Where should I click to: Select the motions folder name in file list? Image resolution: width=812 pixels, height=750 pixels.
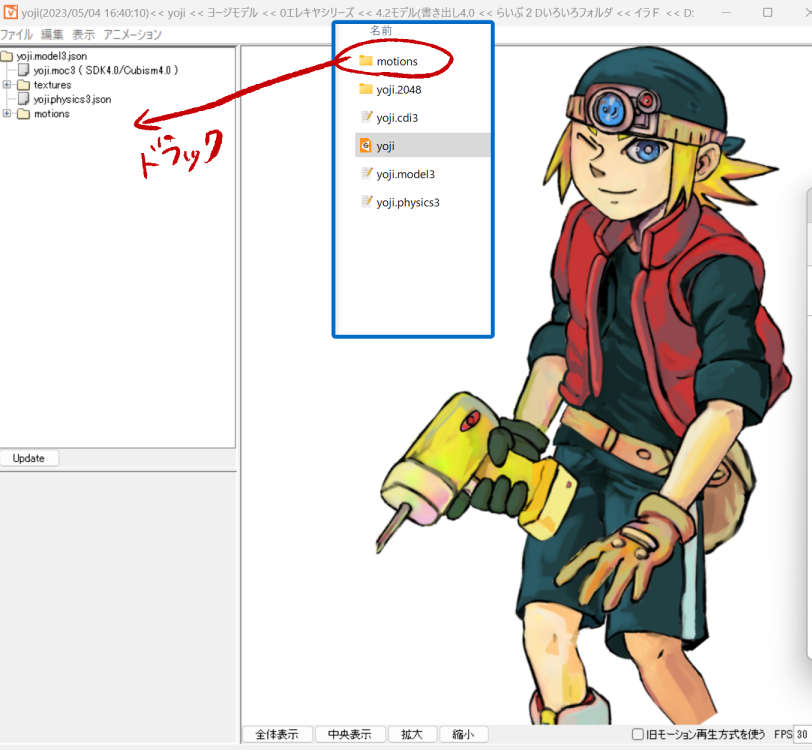pyautogui.click(x=397, y=61)
